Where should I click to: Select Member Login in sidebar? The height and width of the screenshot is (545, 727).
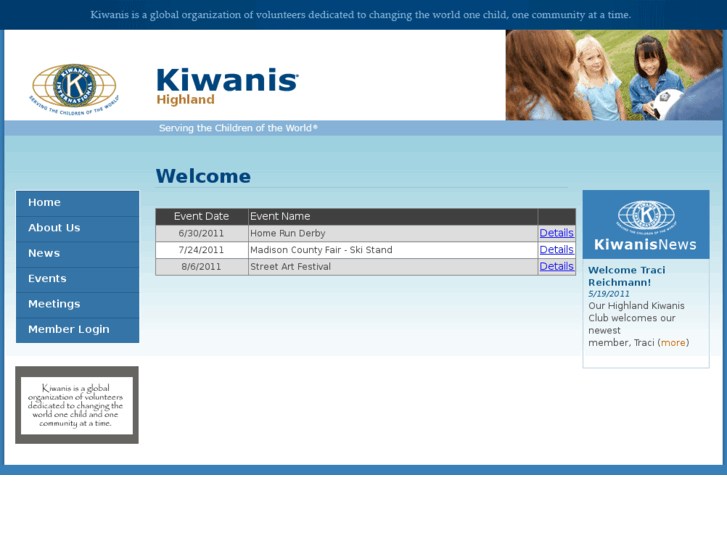[77, 330]
